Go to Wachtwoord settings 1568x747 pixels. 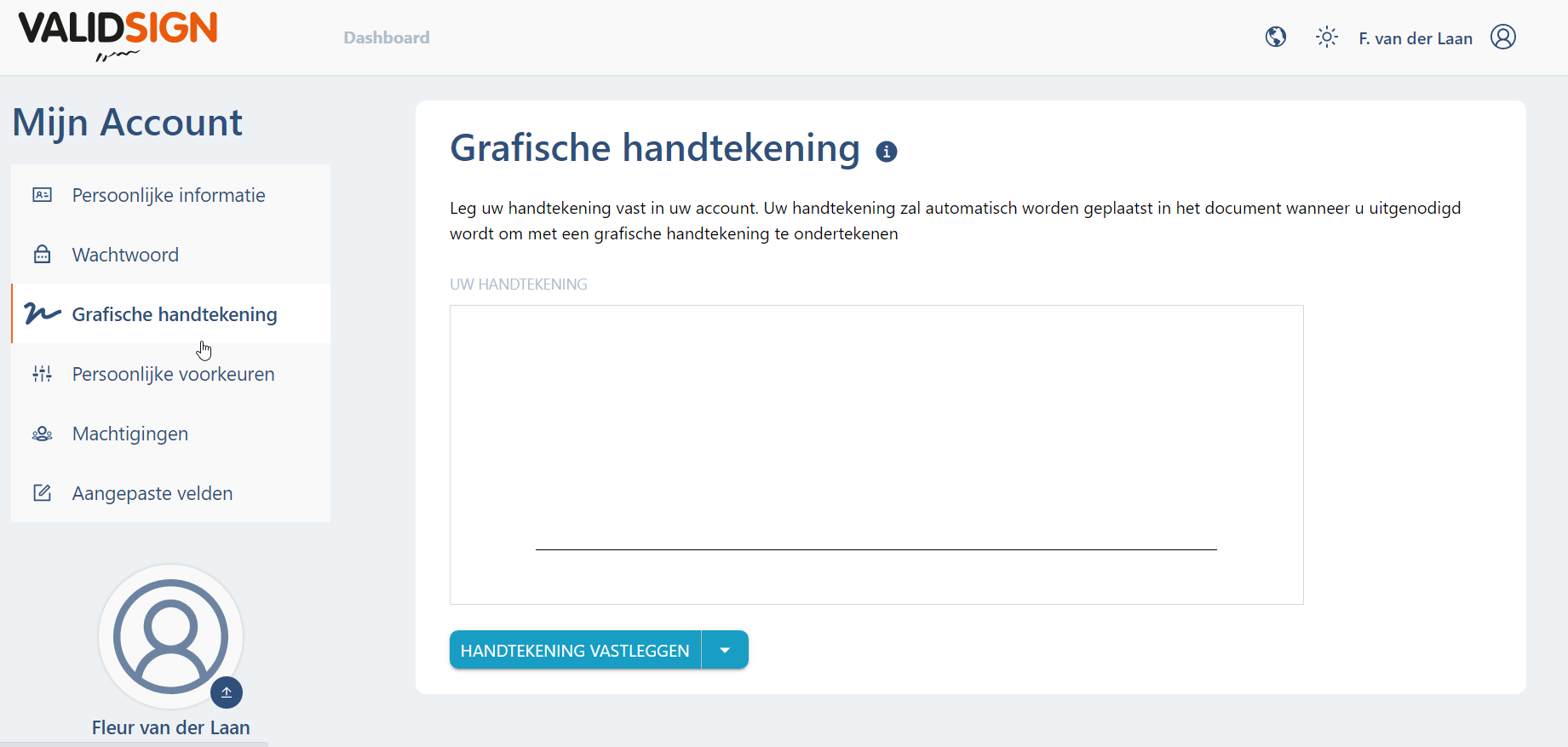click(170, 255)
